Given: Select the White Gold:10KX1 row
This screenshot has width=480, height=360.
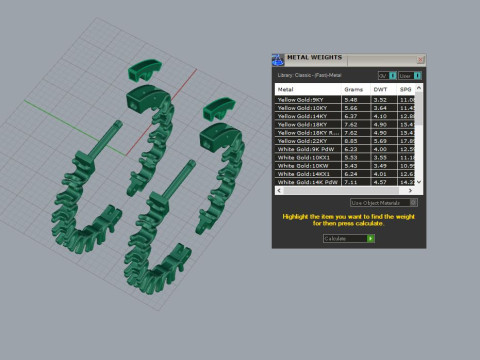Looking at the screenshot, I should (x=345, y=157).
